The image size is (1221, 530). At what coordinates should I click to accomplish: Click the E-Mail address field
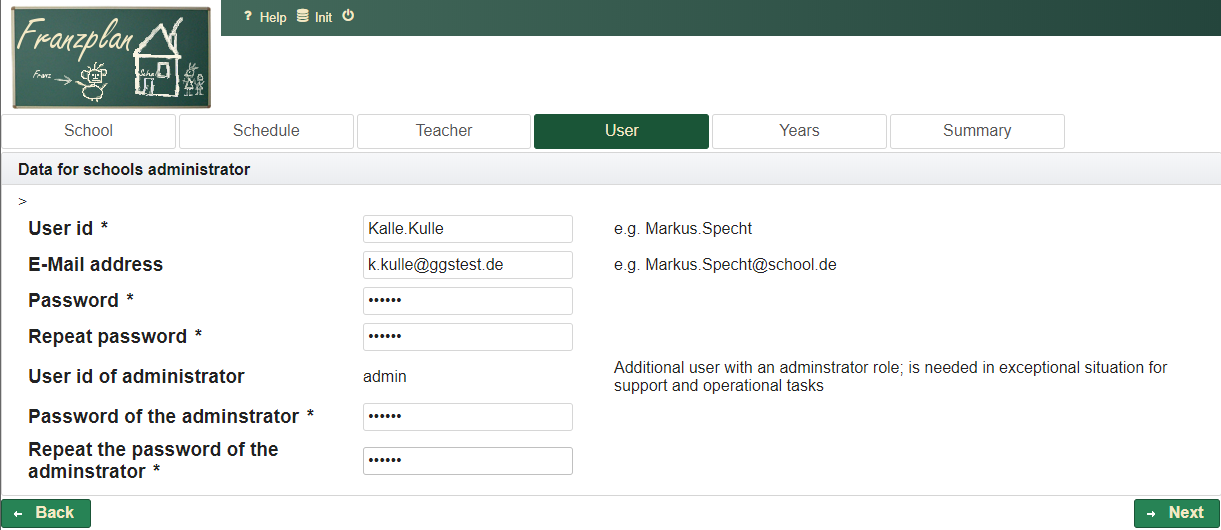tap(467, 265)
